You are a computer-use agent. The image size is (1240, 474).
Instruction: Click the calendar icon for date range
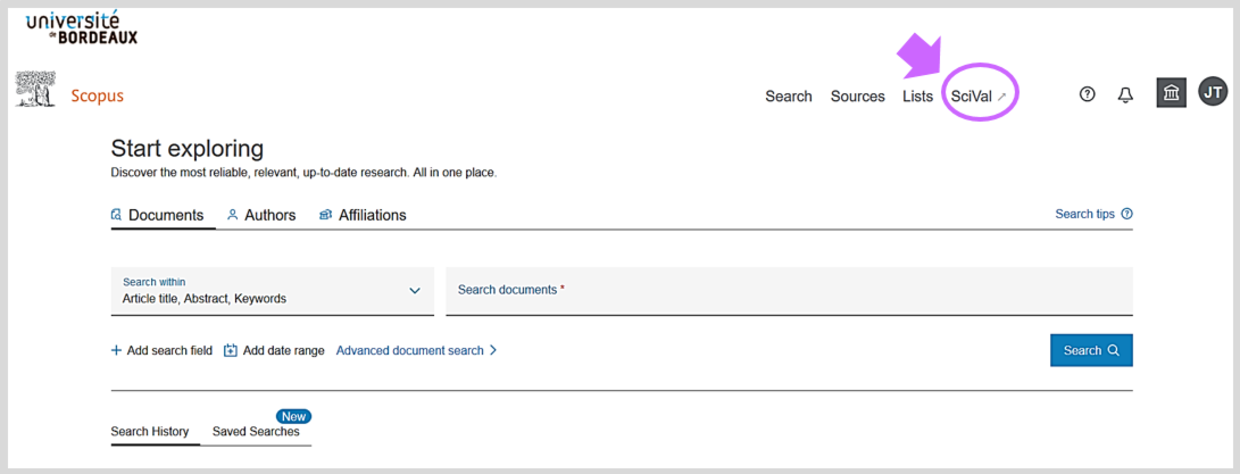point(230,351)
